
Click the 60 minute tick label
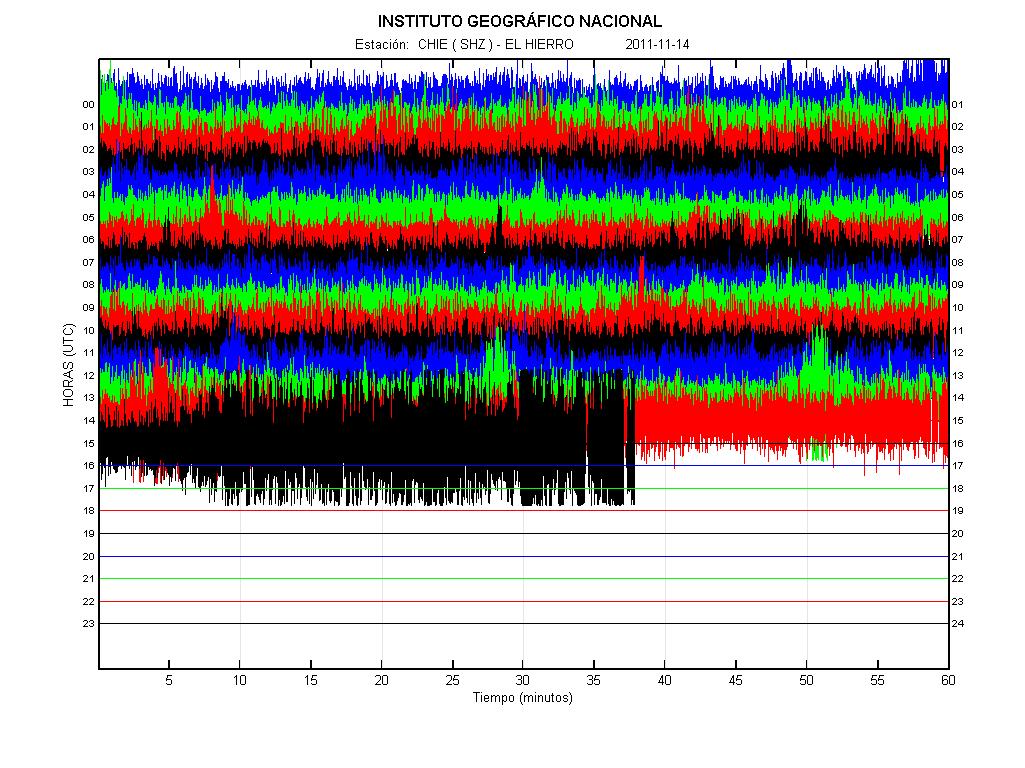pyautogui.click(x=947, y=680)
